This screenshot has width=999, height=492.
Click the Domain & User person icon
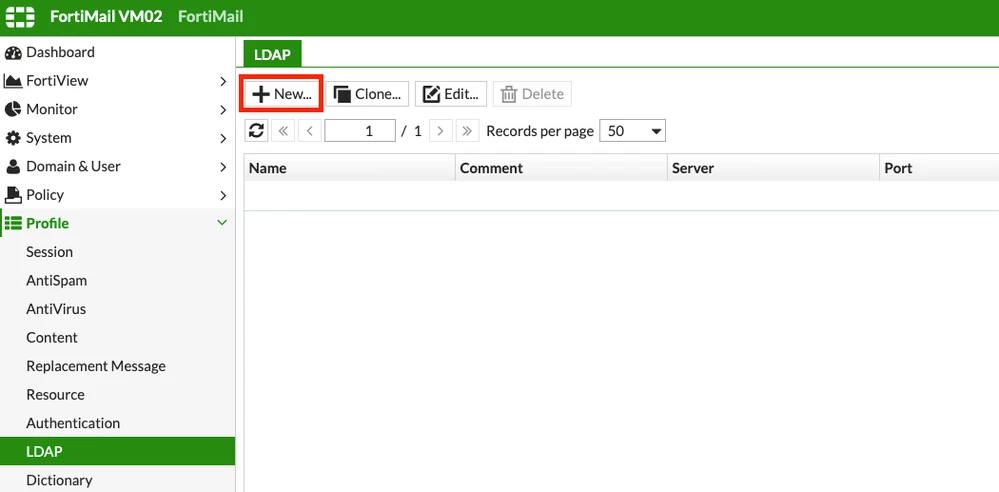point(13,166)
